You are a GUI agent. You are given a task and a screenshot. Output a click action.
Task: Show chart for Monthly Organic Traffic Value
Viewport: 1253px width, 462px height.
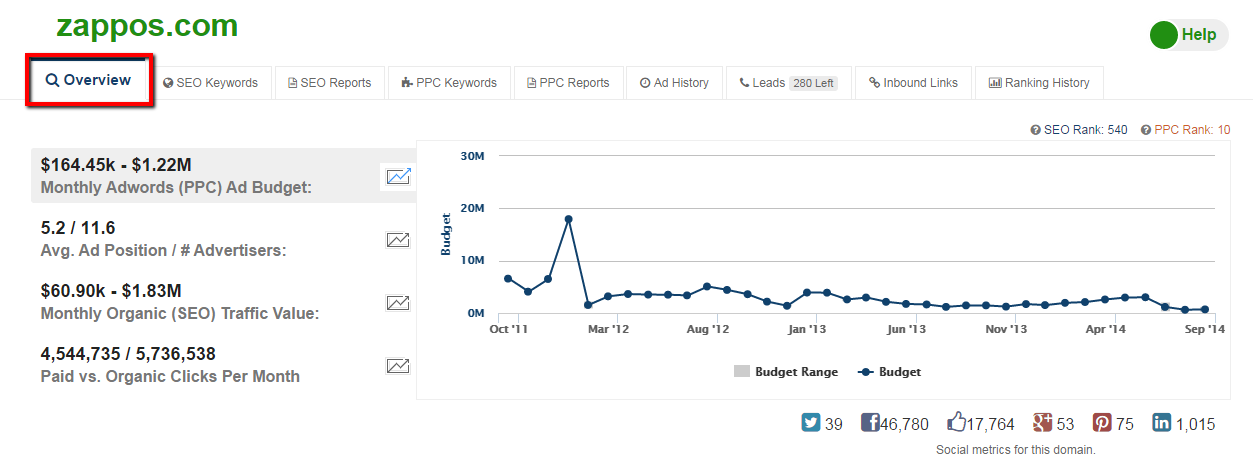click(398, 302)
